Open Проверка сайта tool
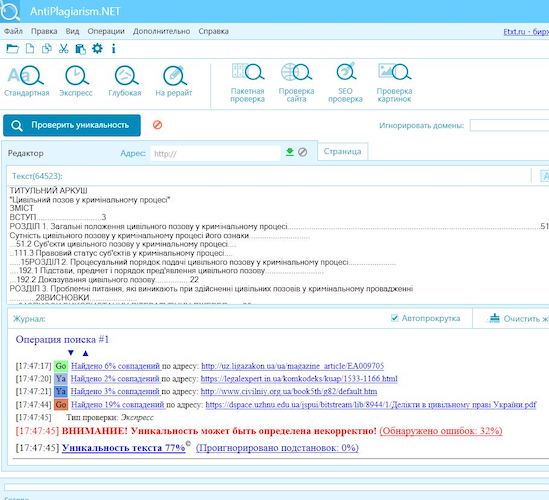549x500 pixels. 297,83
